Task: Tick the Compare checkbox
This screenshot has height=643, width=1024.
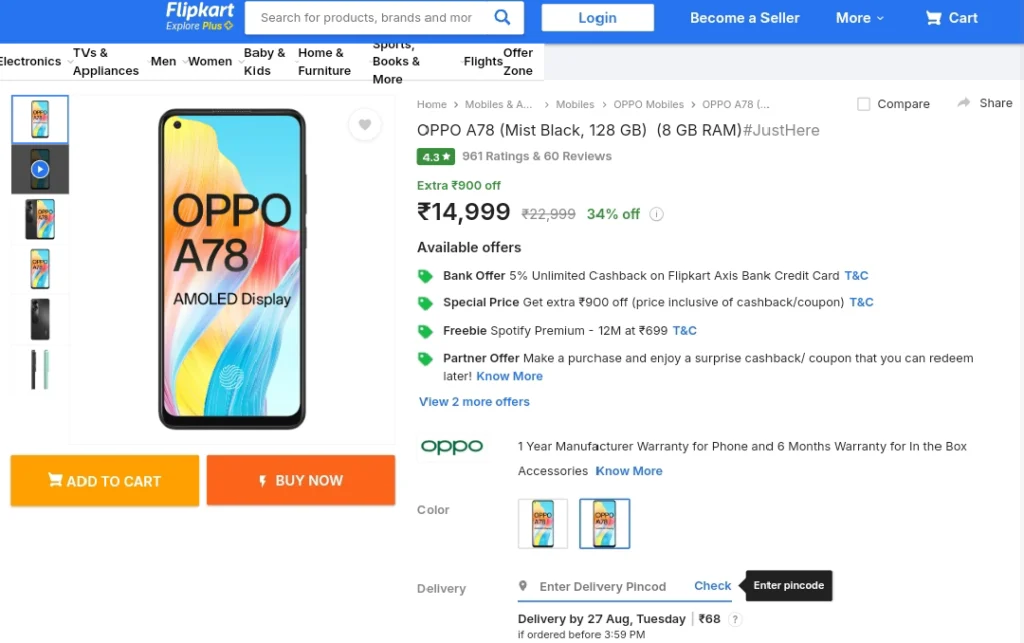Action: (x=863, y=104)
